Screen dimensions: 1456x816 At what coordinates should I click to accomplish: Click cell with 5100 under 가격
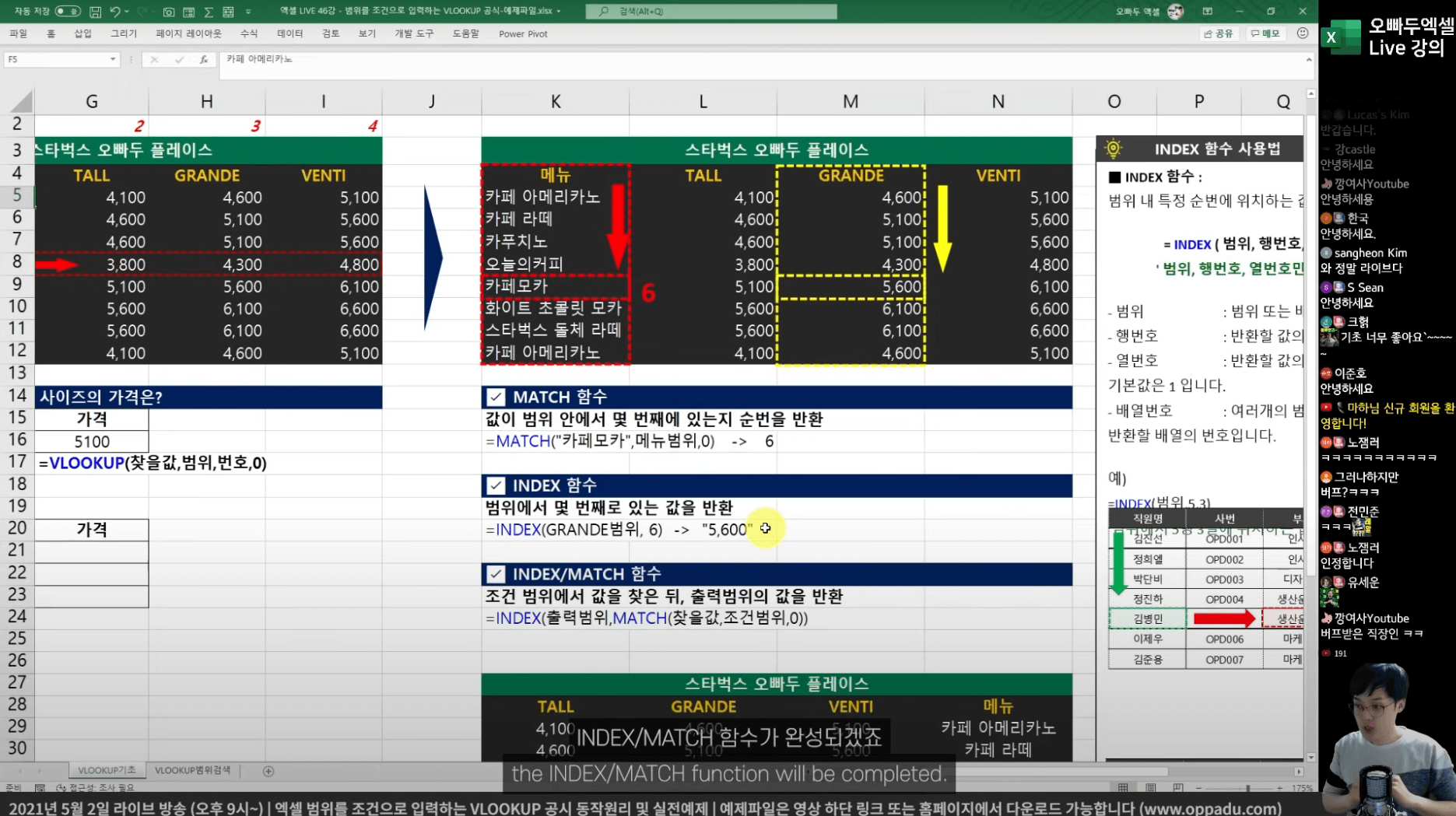coord(92,441)
